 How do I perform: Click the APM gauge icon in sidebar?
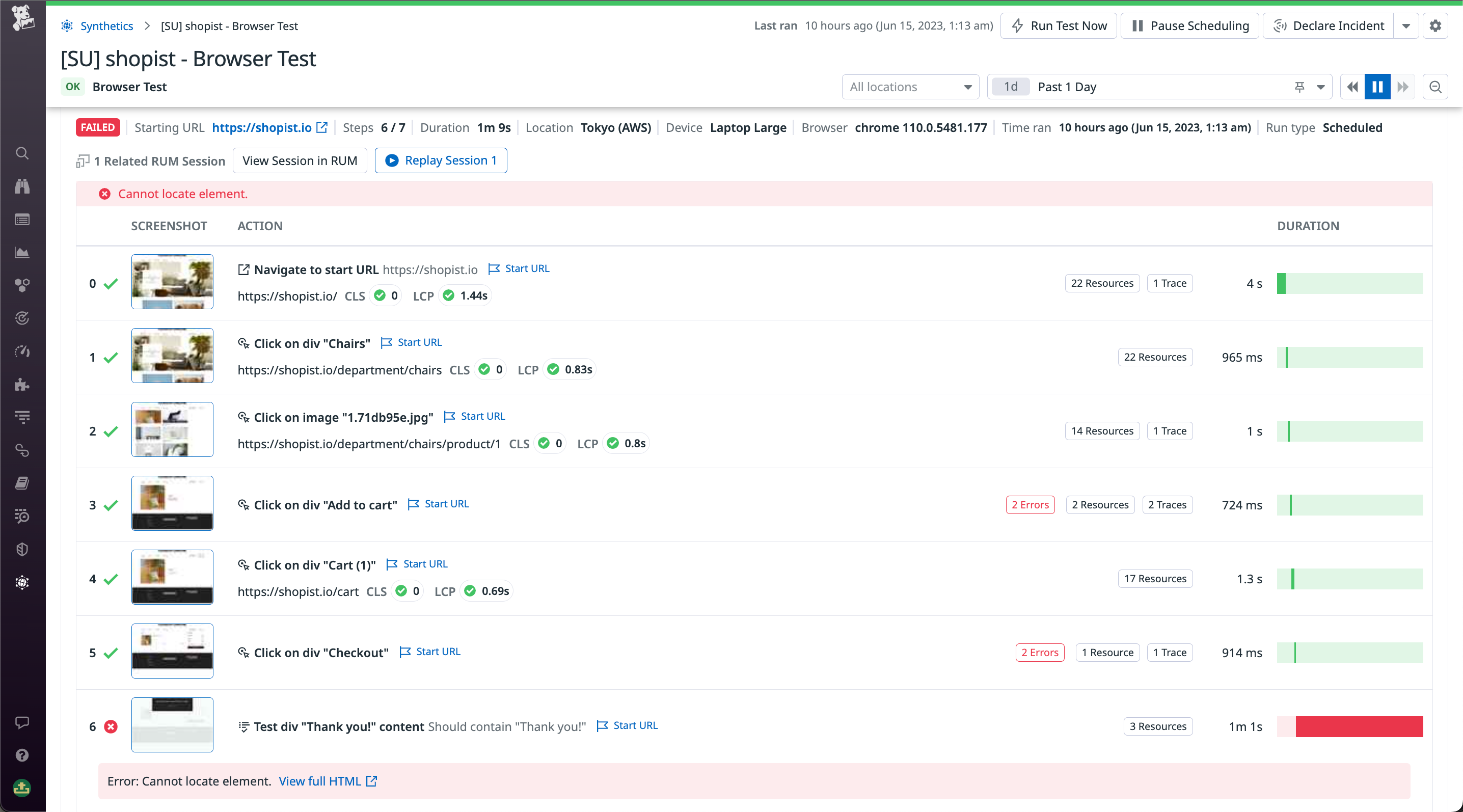[x=21, y=351]
